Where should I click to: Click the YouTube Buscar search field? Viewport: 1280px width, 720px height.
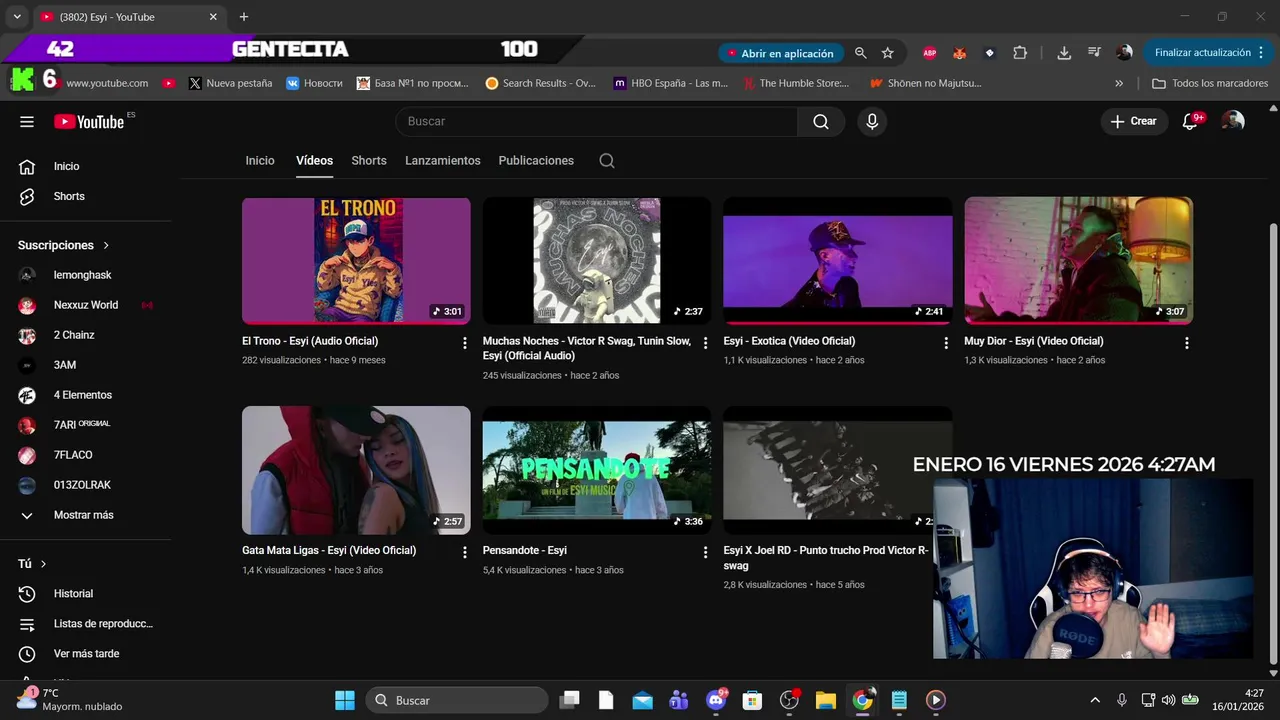(x=597, y=121)
